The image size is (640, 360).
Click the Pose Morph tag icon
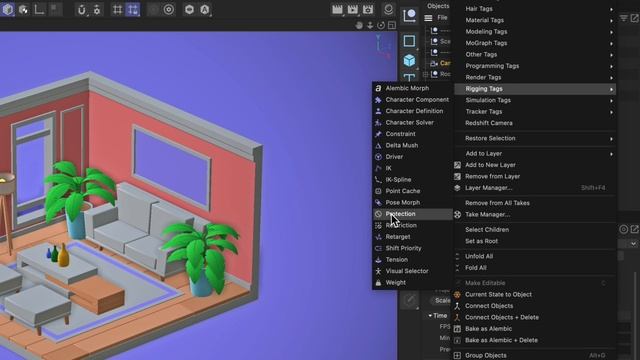pos(378,202)
